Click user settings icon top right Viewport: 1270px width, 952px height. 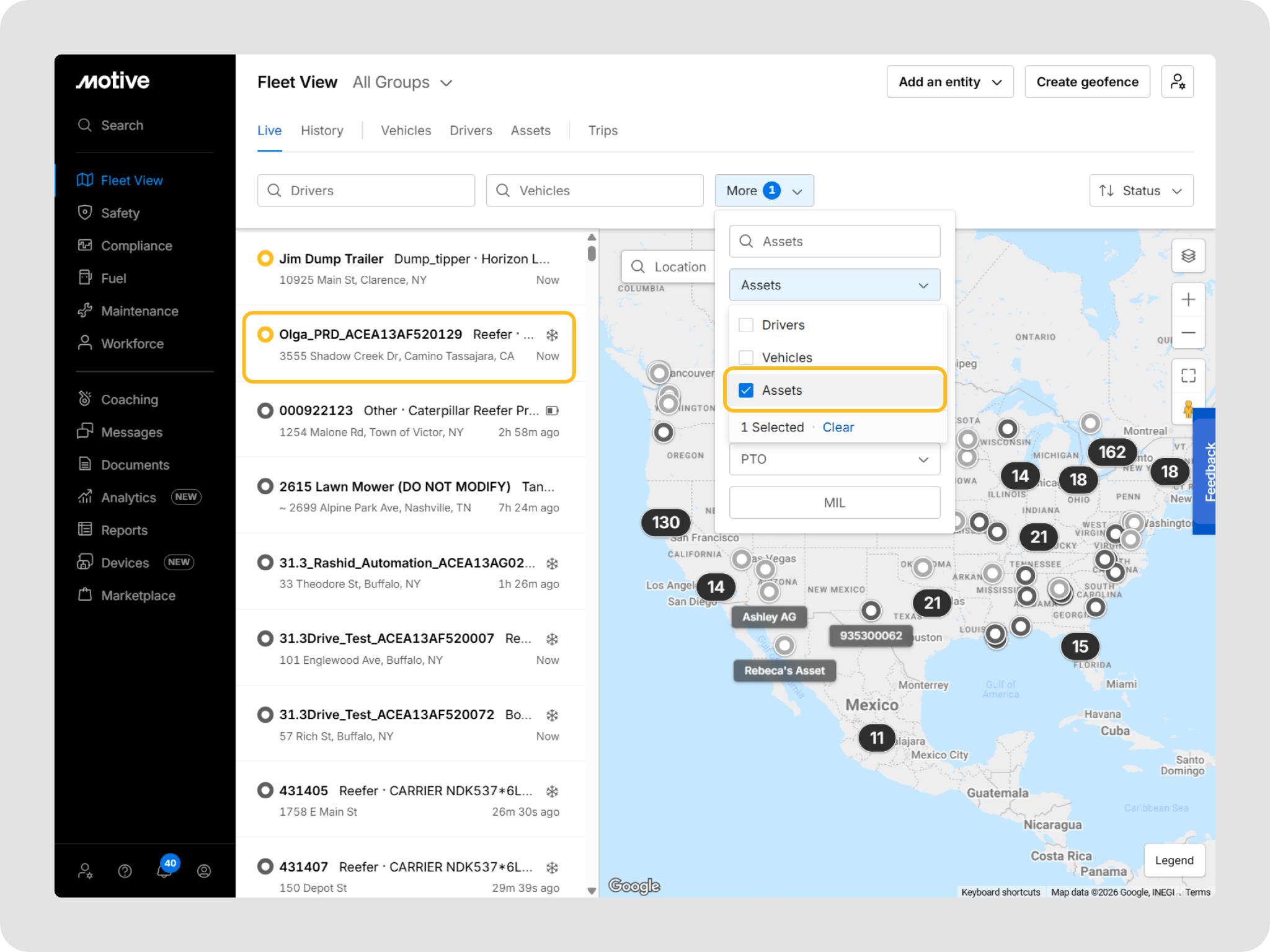tap(1177, 82)
